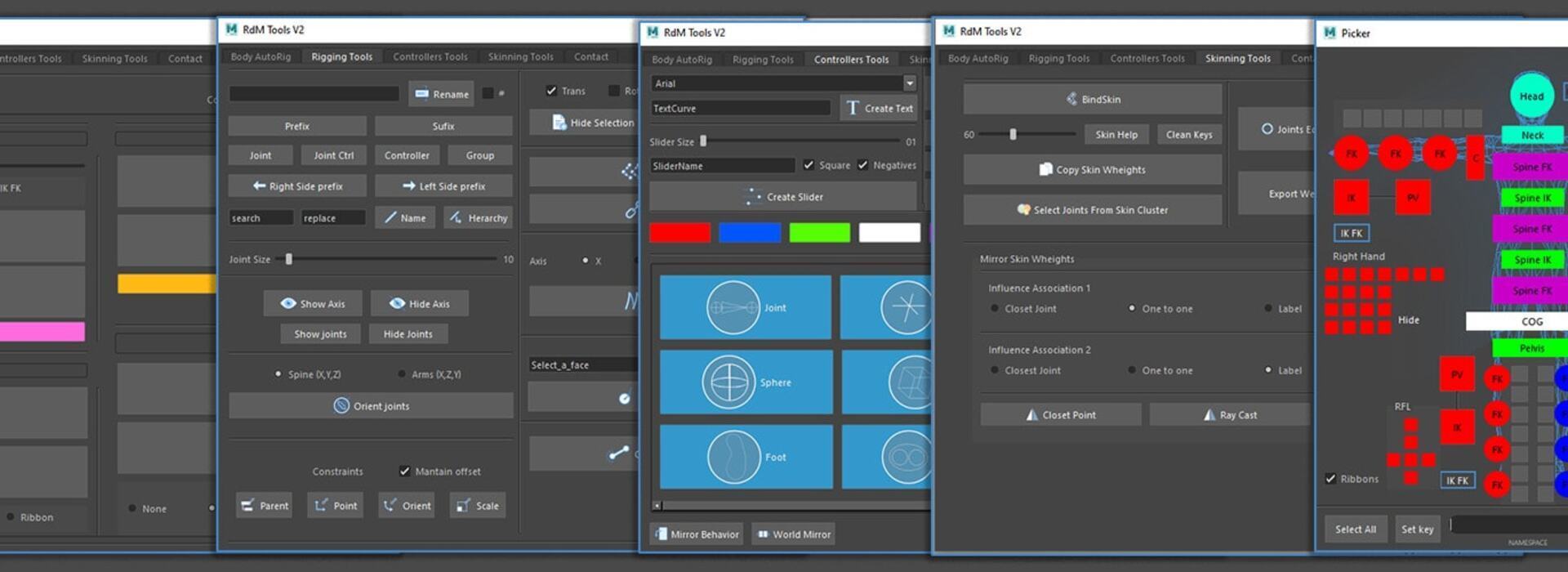1568x572 pixels.
Task: Choose the Foot controller shape
Action: coord(746,457)
